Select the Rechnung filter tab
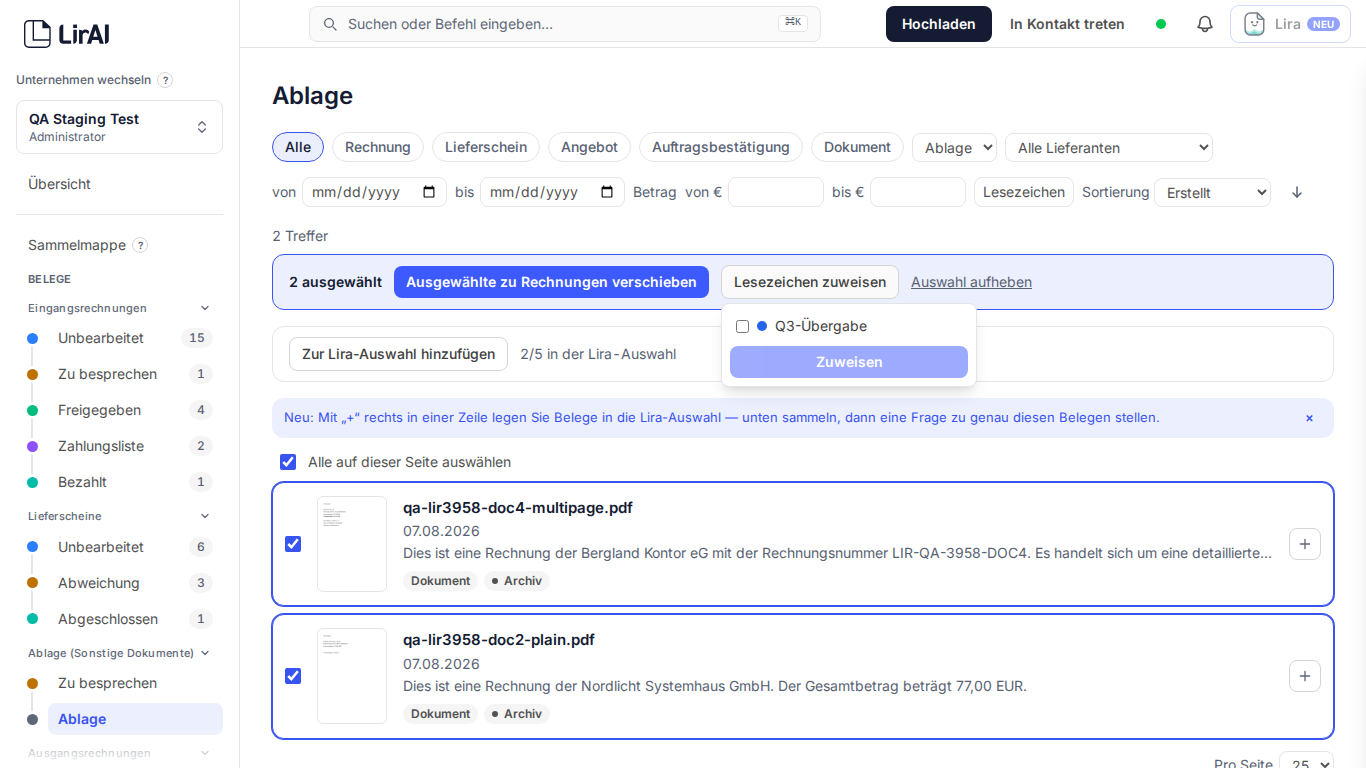The height and width of the screenshot is (768, 1366). [x=378, y=147]
